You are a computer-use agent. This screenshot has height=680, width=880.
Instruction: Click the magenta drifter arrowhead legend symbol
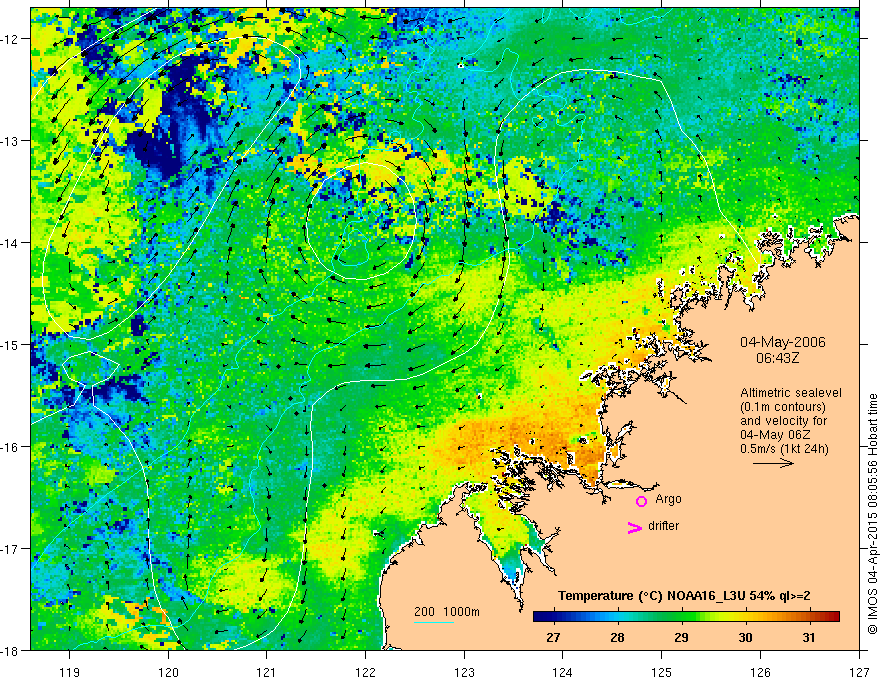tap(634, 527)
